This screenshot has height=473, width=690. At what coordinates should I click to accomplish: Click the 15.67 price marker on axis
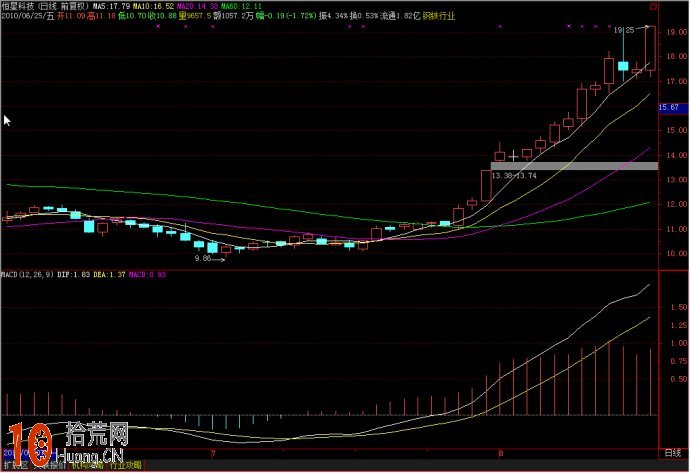tap(671, 107)
